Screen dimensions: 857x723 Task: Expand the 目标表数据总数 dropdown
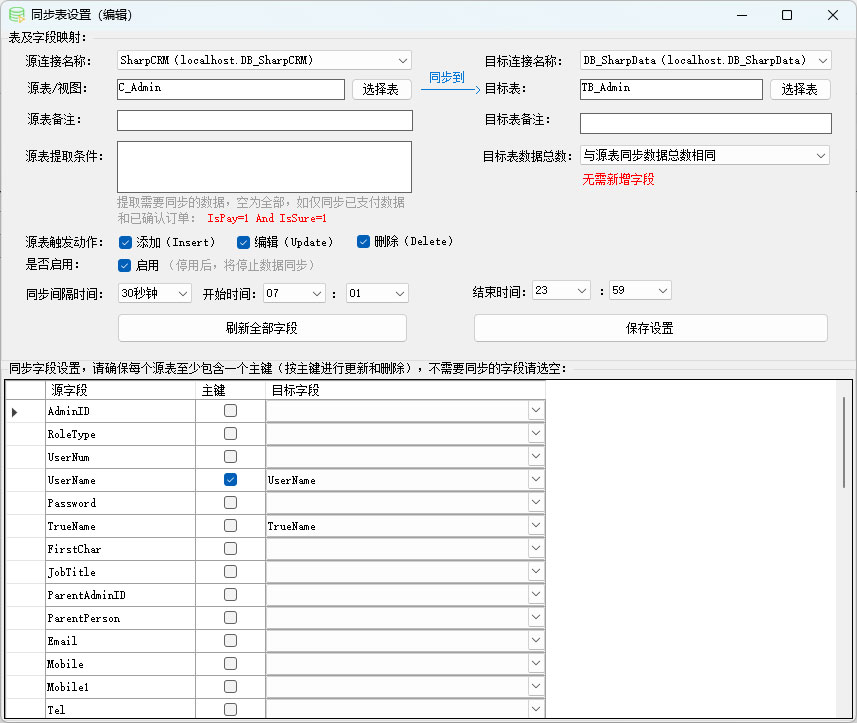click(x=820, y=156)
